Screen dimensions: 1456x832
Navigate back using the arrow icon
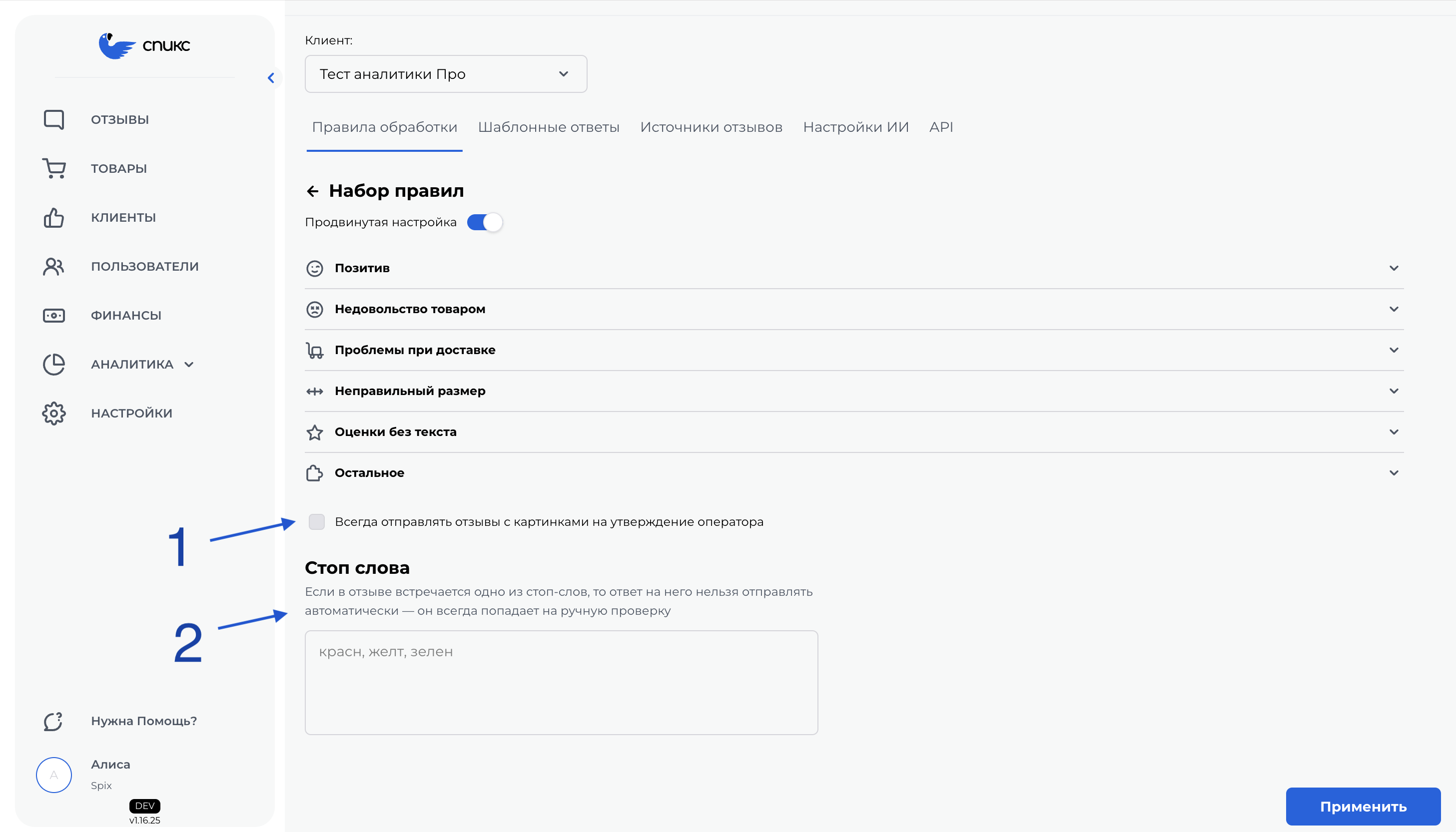314,190
